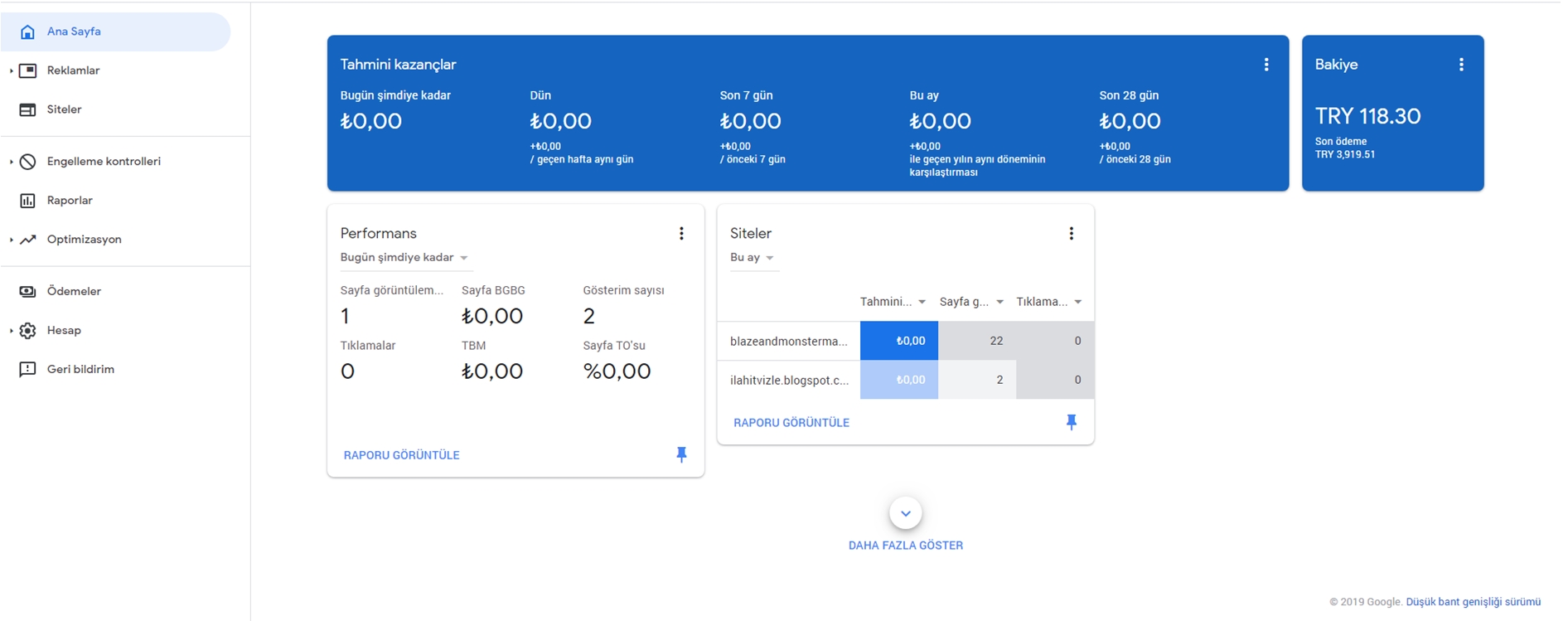Click the round chevron-down show more button
This screenshot has height=621, width=1568.
click(906, 513)
